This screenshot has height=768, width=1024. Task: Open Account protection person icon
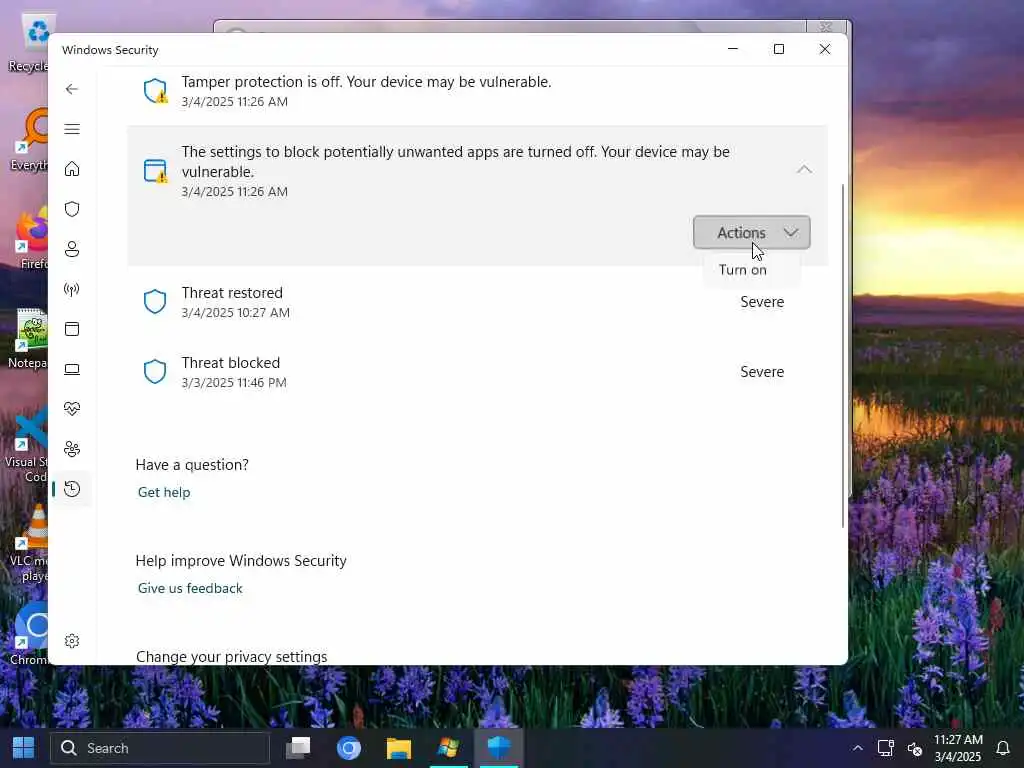click(x=72, y=249)
